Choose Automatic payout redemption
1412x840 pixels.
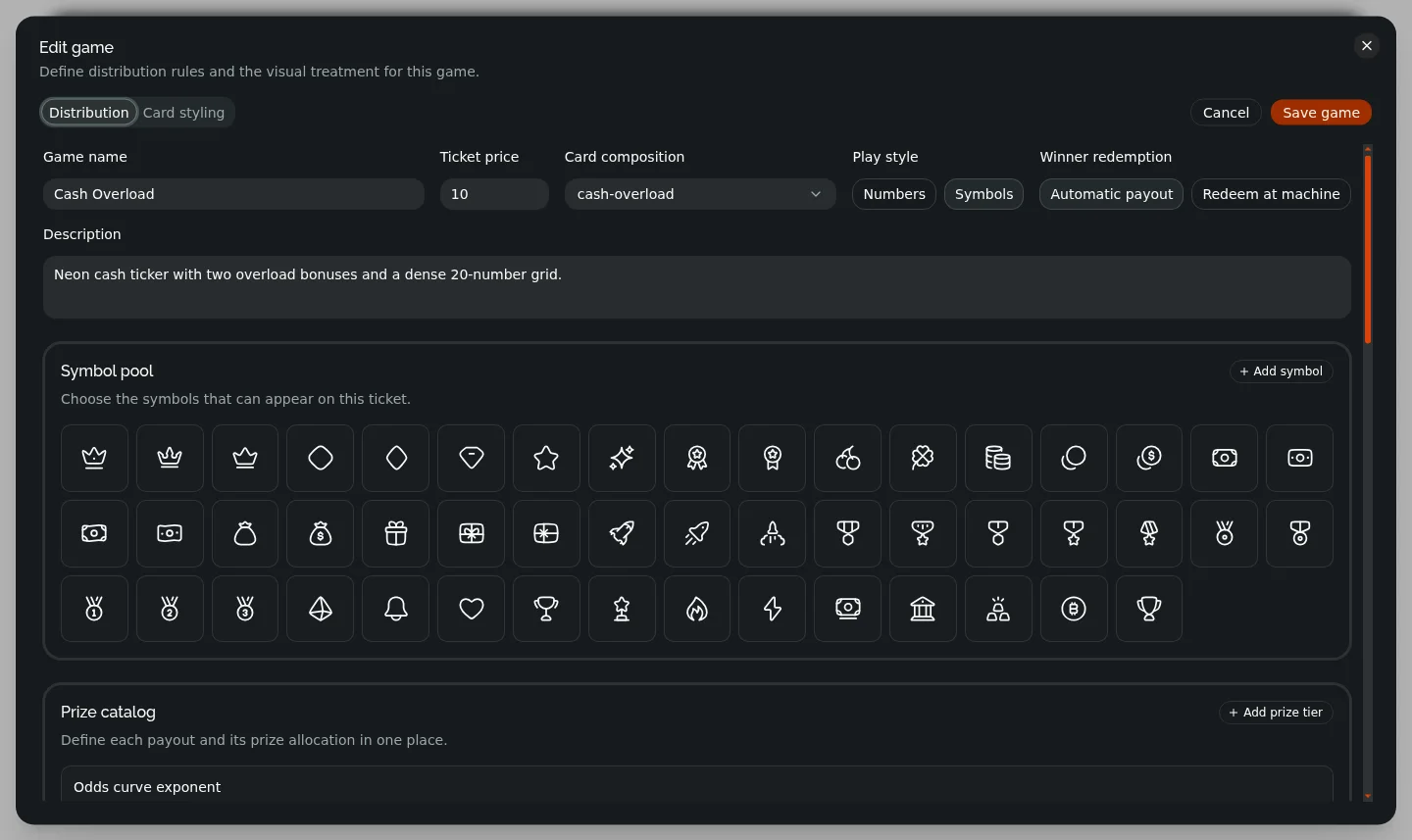tap(1112, 194)
